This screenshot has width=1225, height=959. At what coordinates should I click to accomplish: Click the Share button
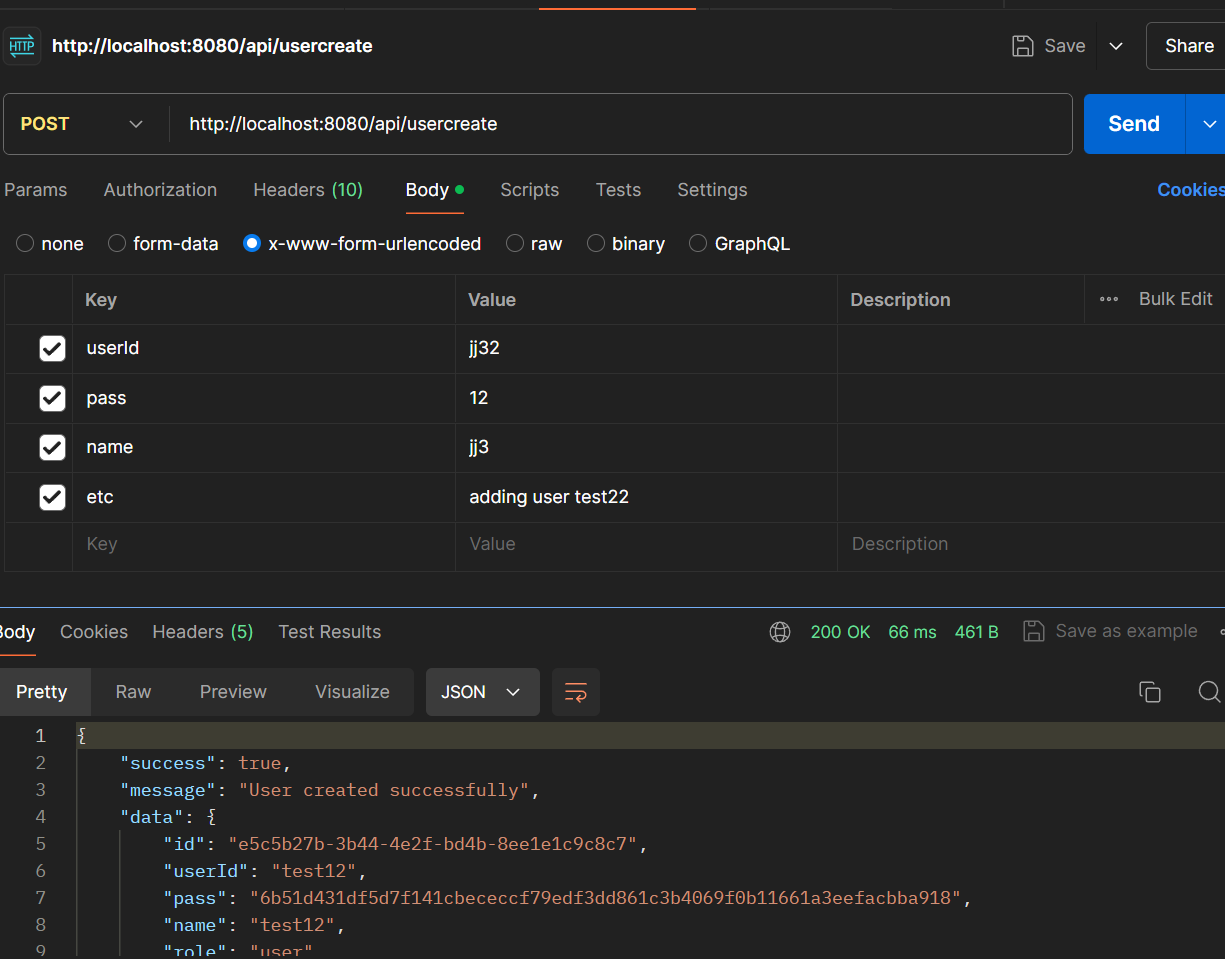click(1187, 46)
